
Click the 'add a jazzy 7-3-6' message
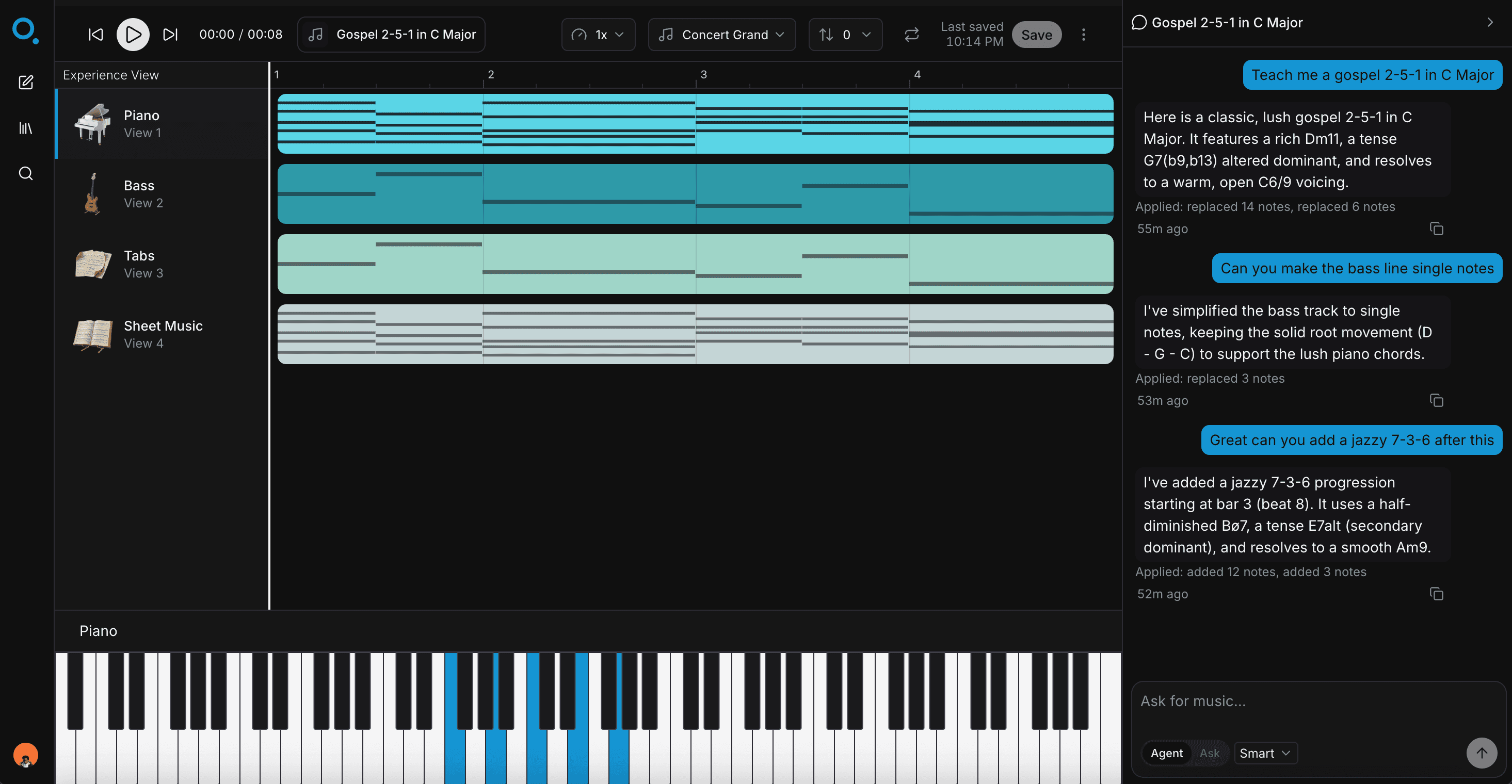pyautogui.click(x=1352, y=440)
